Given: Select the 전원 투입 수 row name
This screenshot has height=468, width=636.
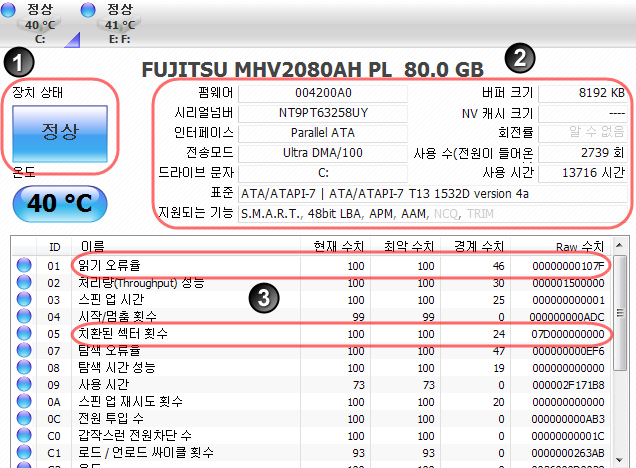Looking at the screenshot, I should (111, 419).
